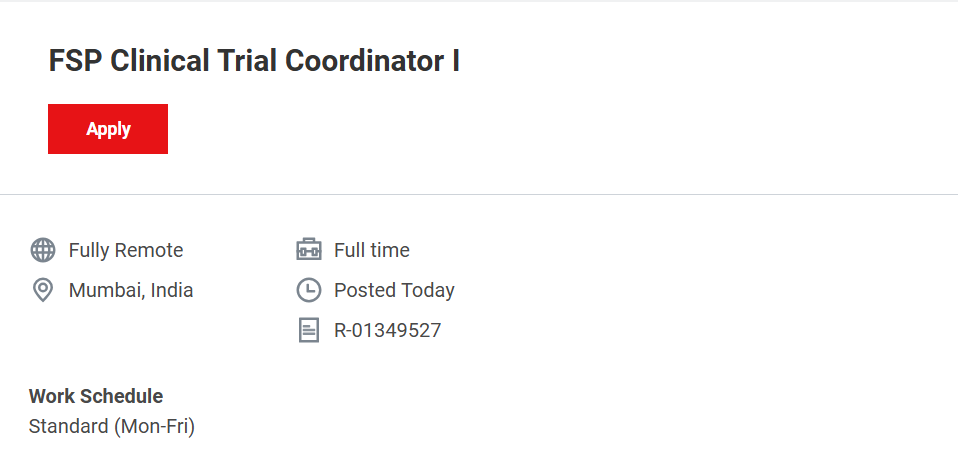Click the map pin location icon
Screen dimensions: 958x475
click(42, 290)
